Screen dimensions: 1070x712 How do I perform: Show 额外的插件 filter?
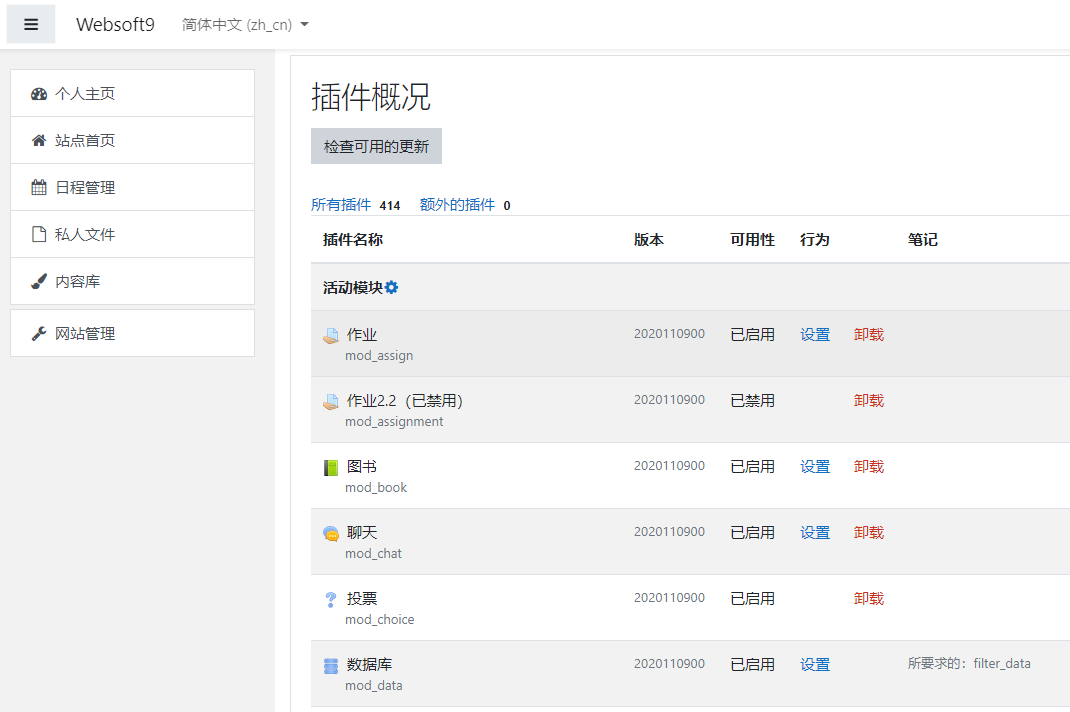pos(457,205)
